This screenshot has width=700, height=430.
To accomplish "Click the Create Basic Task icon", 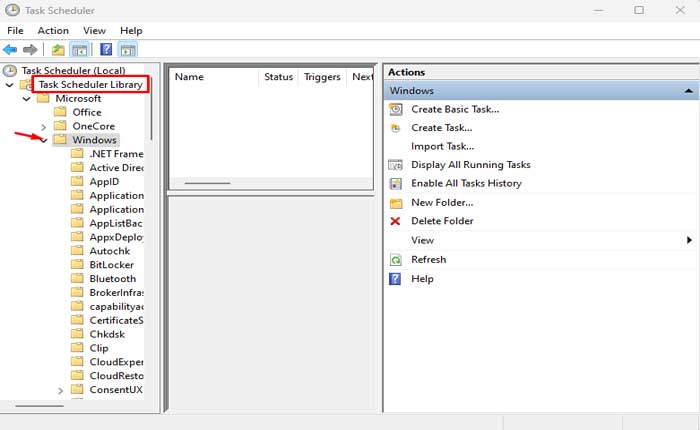I will click(396, 109).
